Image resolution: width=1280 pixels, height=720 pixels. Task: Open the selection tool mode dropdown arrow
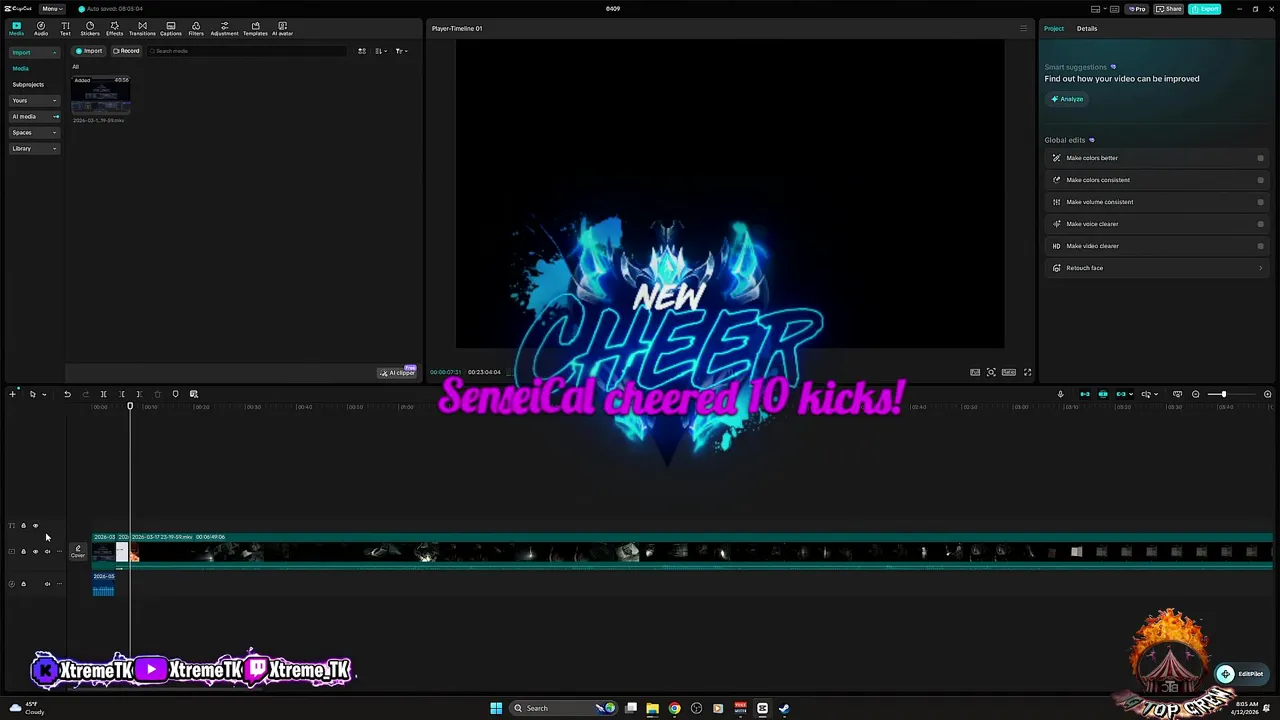(43, 394)
